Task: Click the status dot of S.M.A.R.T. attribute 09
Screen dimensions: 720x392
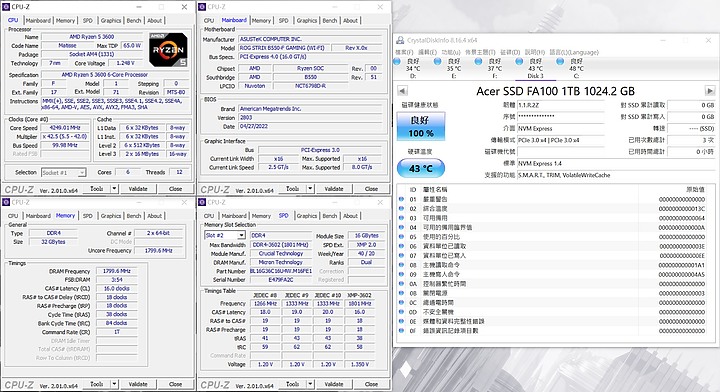Action: point(401,274)
